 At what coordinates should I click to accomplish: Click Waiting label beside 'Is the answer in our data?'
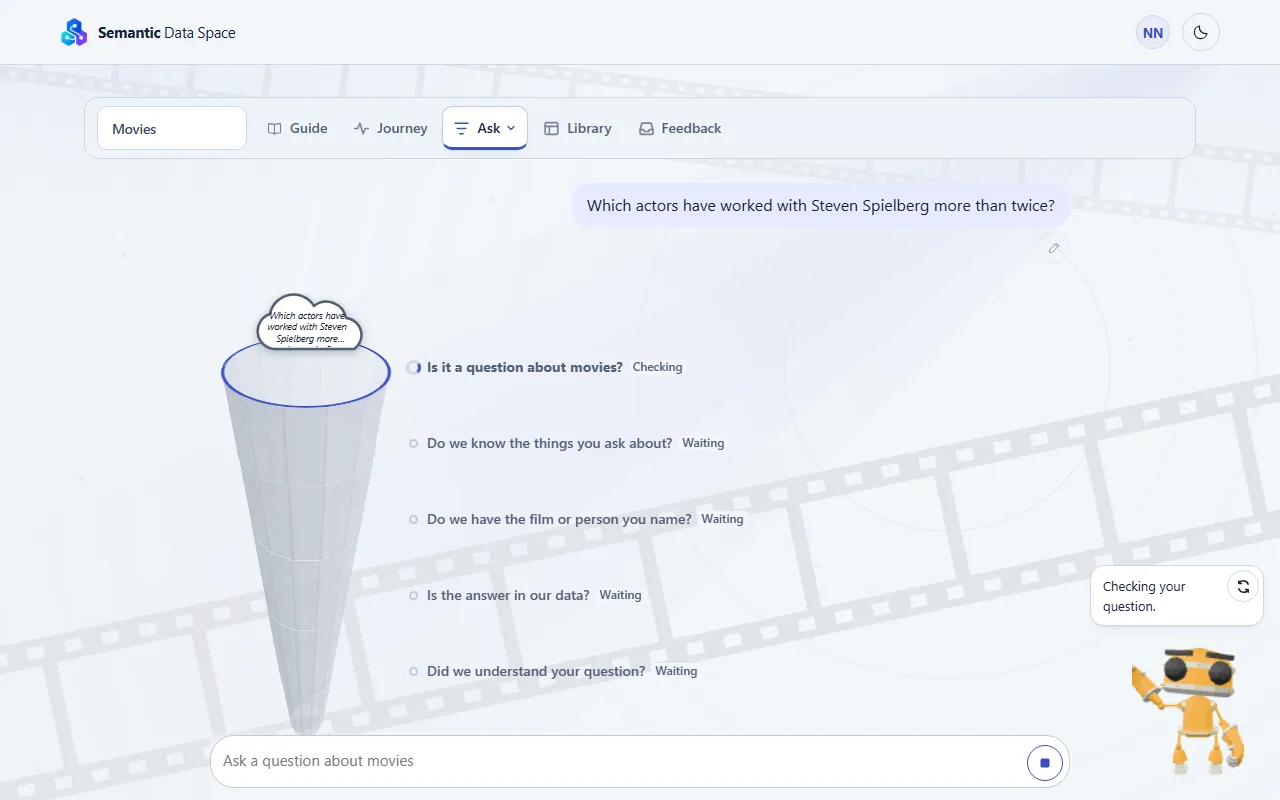(x=620, y=595)
